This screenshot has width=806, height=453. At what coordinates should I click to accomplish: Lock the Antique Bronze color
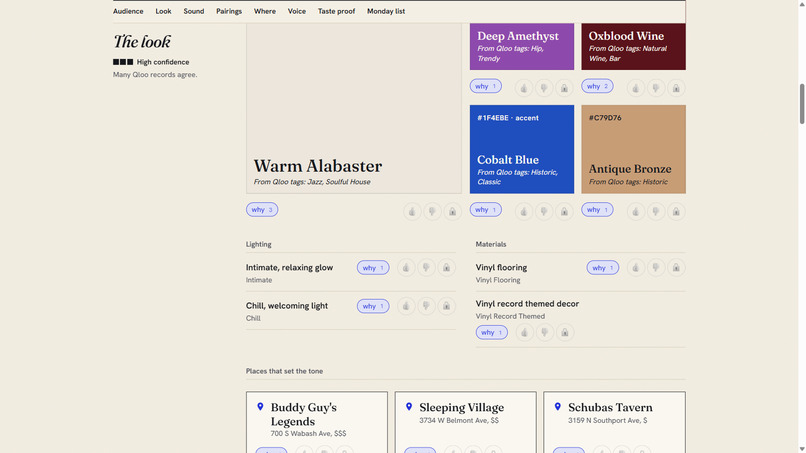point(676,211)
